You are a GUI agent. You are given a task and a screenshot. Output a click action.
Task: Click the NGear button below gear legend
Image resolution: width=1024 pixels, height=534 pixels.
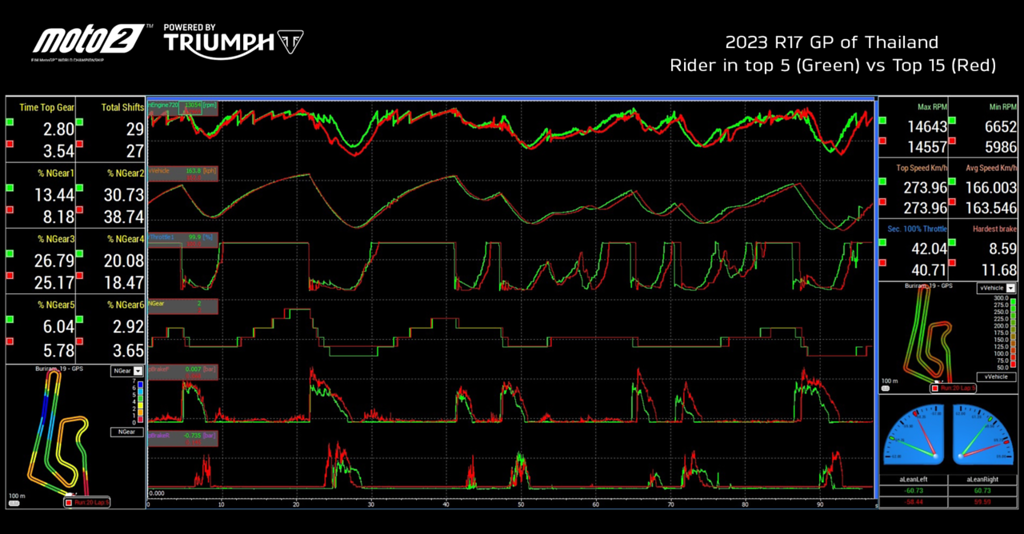click(127, 432)
